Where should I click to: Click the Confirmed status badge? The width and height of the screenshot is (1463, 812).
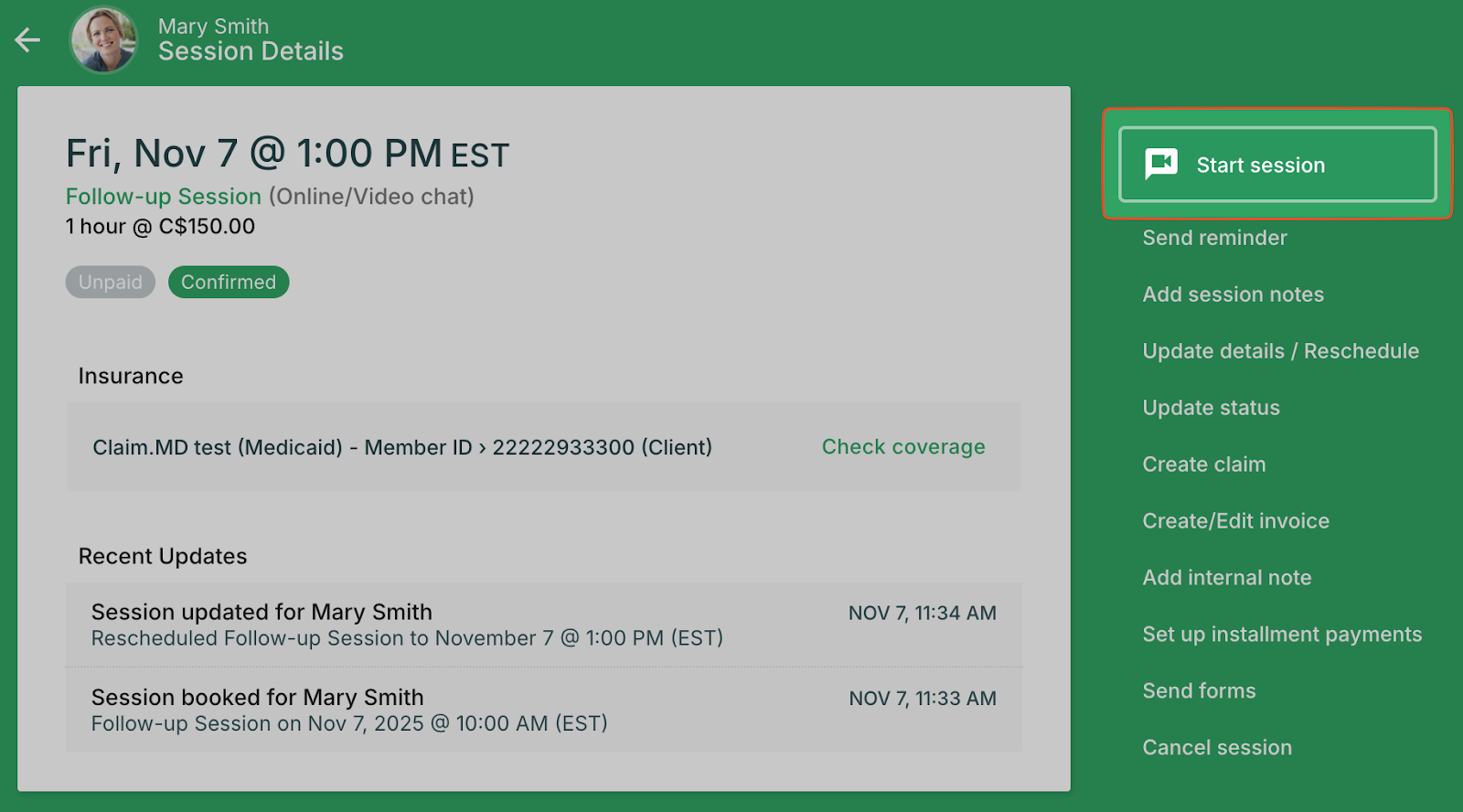tap(229, 283)
